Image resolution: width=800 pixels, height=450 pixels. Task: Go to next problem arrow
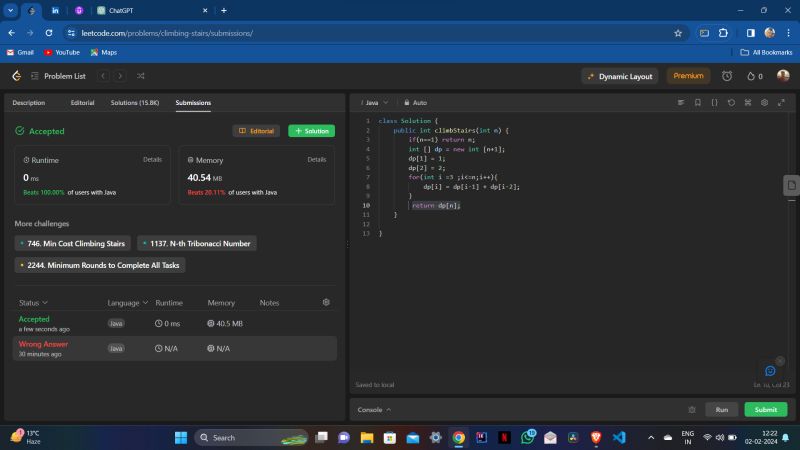click(x=120, y=76)
